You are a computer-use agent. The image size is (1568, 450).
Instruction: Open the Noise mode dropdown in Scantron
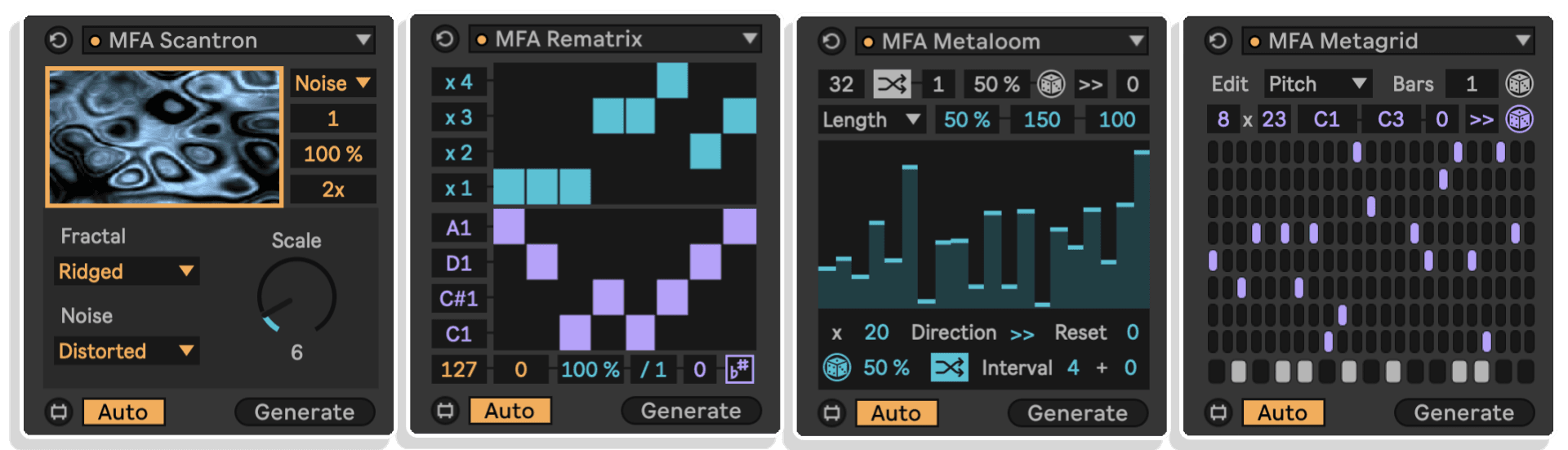tap(333, 82)
